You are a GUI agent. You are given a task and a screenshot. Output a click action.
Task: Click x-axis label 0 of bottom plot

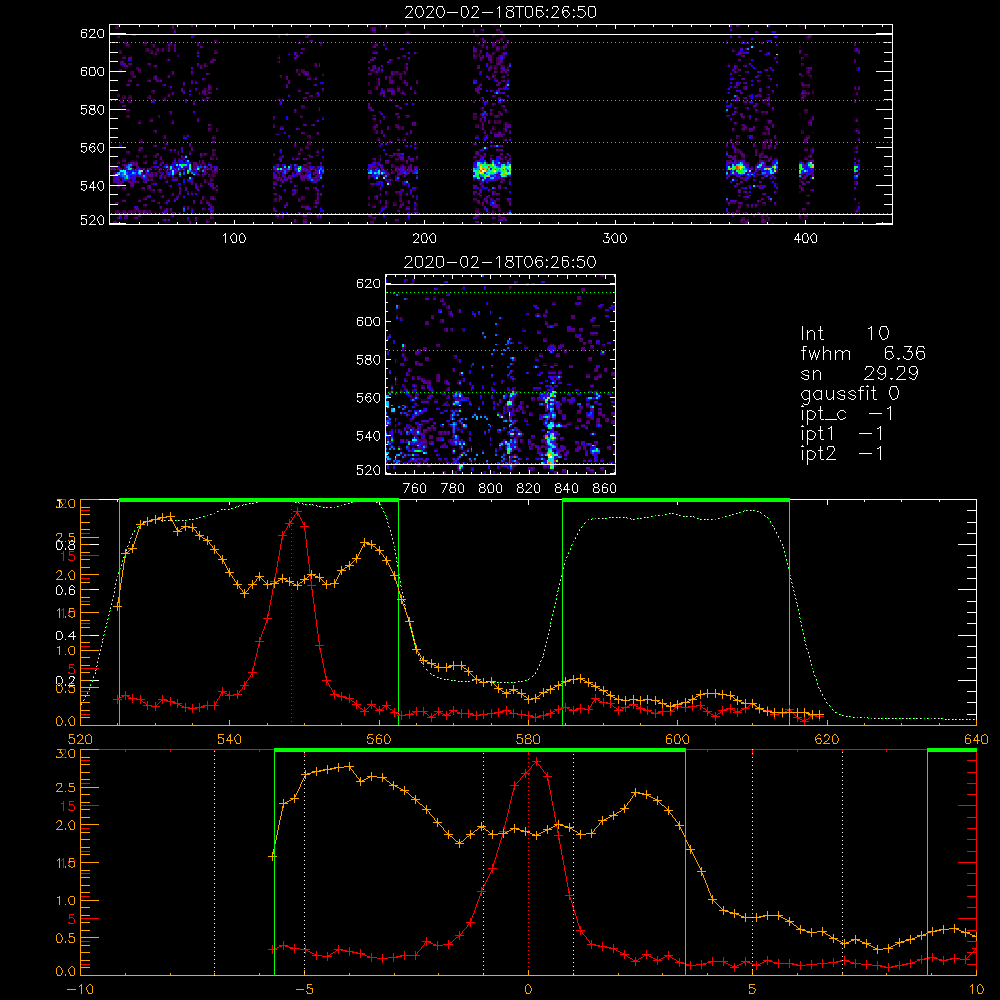click(x=528, y=990)
